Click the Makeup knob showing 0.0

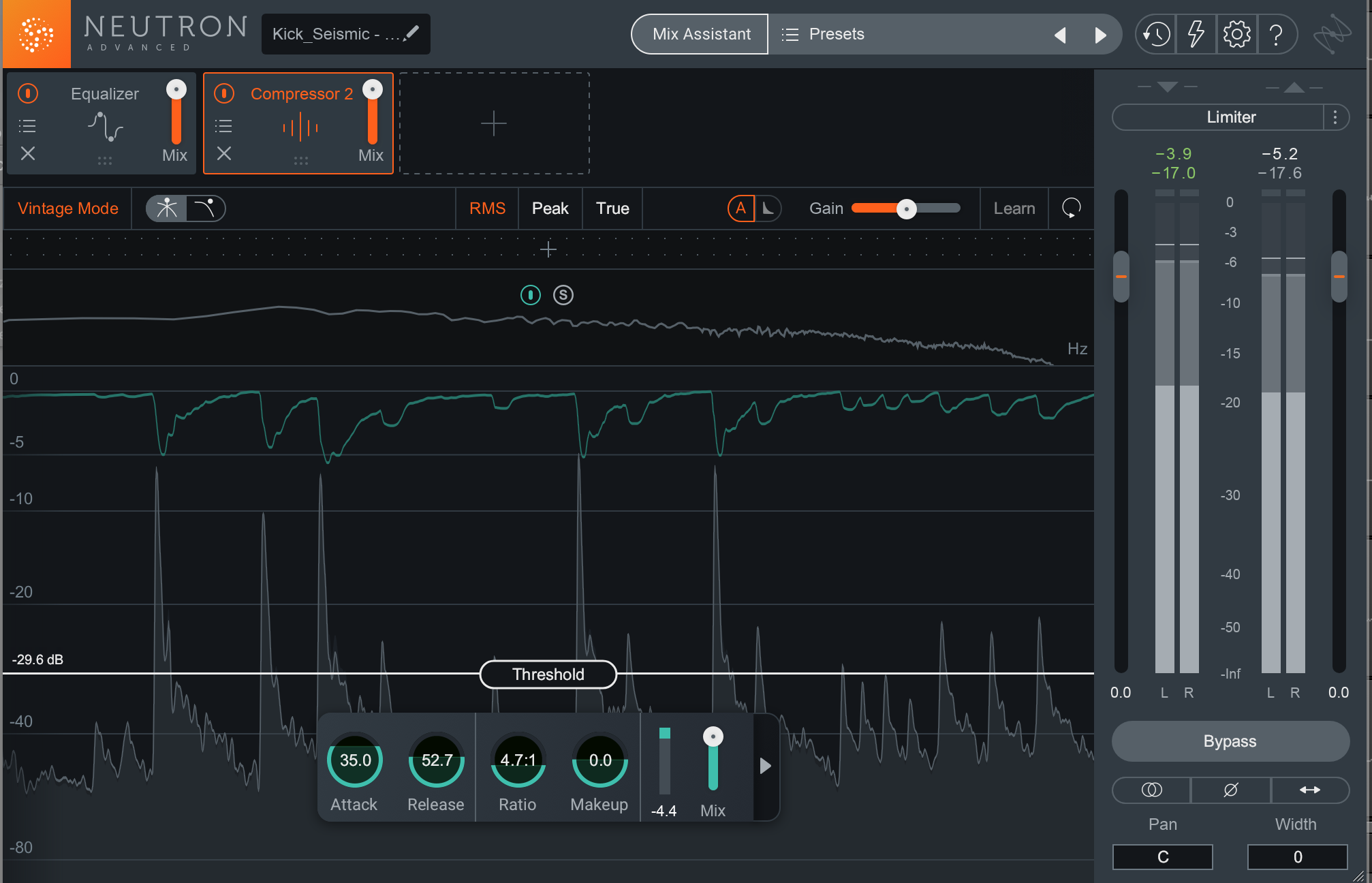pyautogui.click(x=600, y=760)
